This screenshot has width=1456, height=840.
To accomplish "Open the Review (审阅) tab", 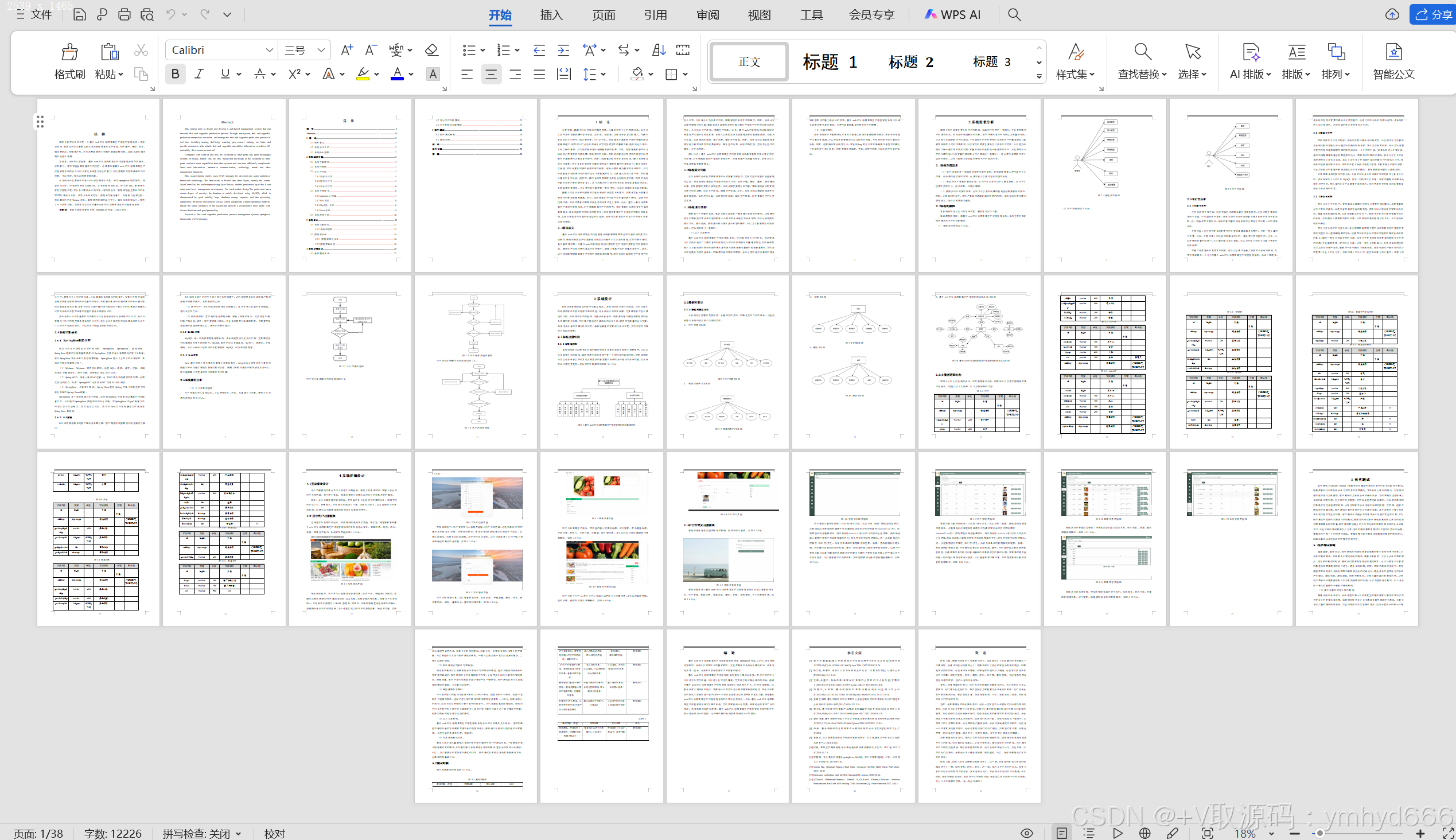I will click(707, 14).
